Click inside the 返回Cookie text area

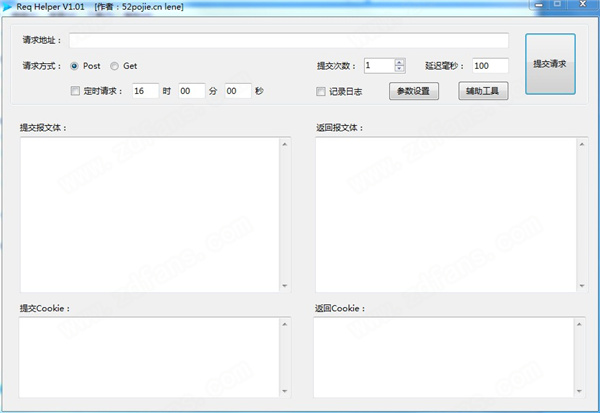(444, 357)
